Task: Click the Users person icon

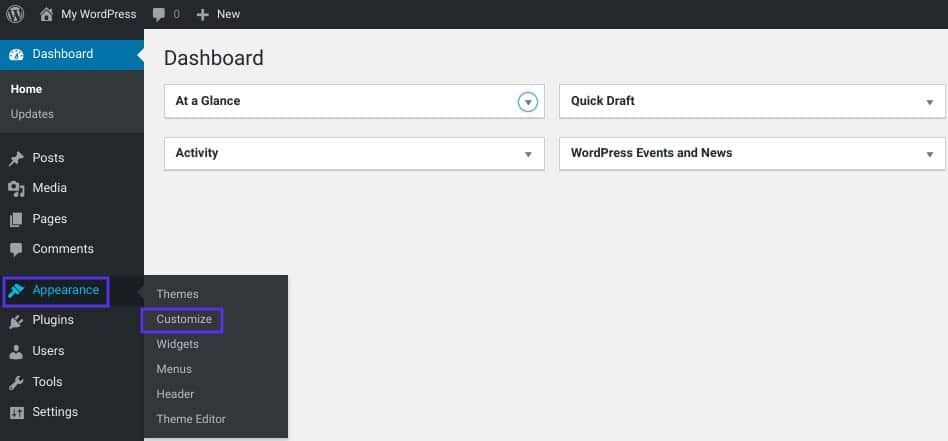Action: 16,351
